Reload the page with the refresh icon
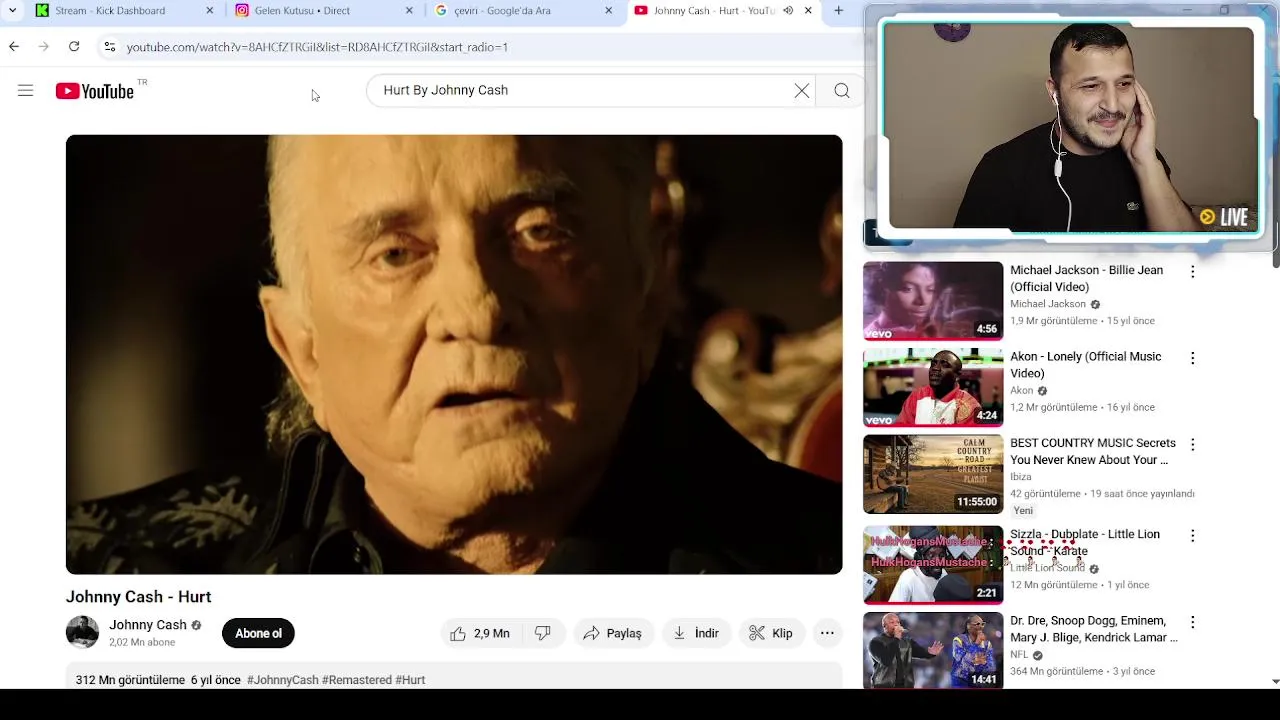The width and height of the screenshot is (1280, 720). 74,47
